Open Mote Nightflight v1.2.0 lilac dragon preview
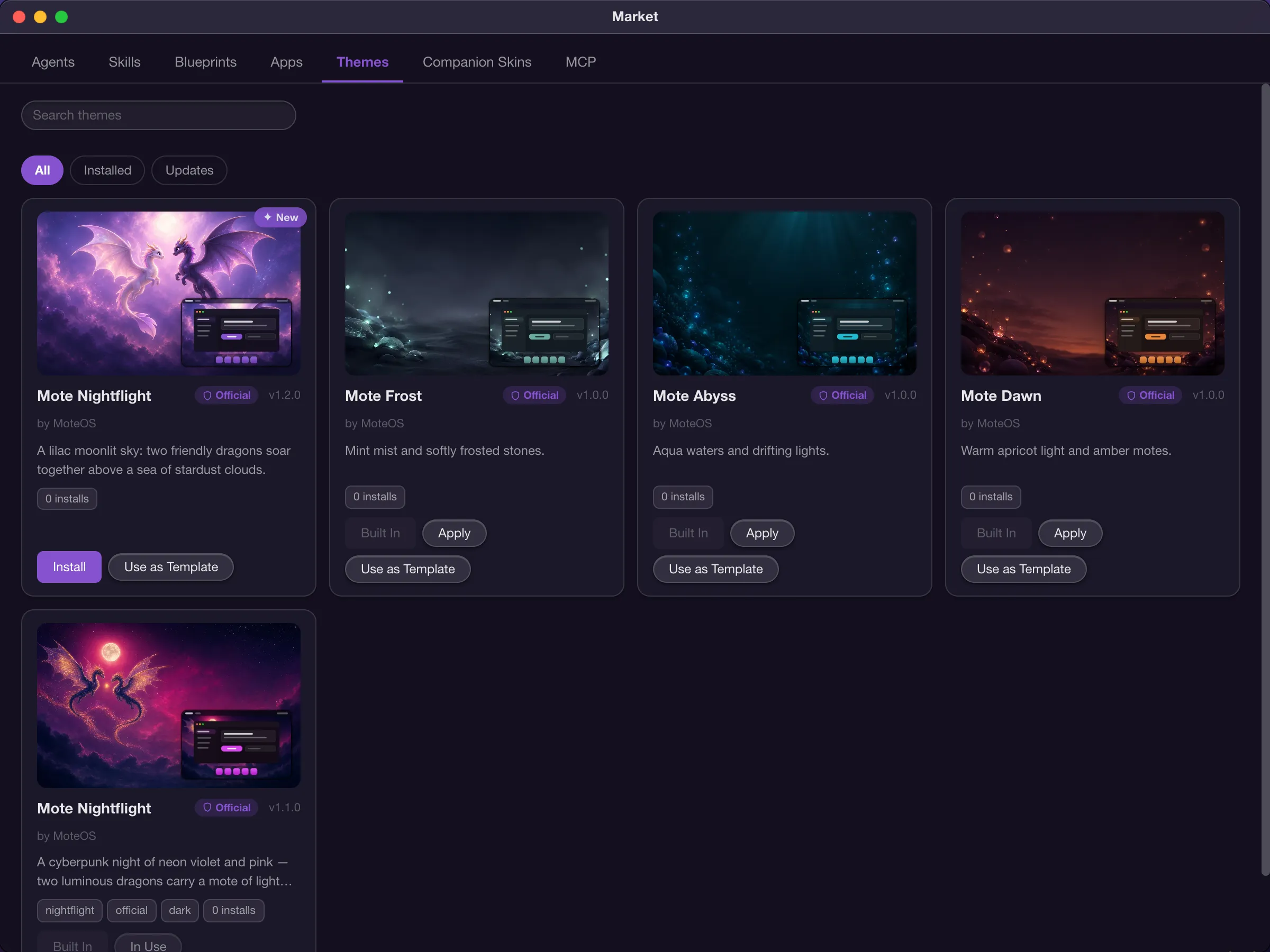The height and width of the screenshot is (952, 1270). [x=169, y=294]
